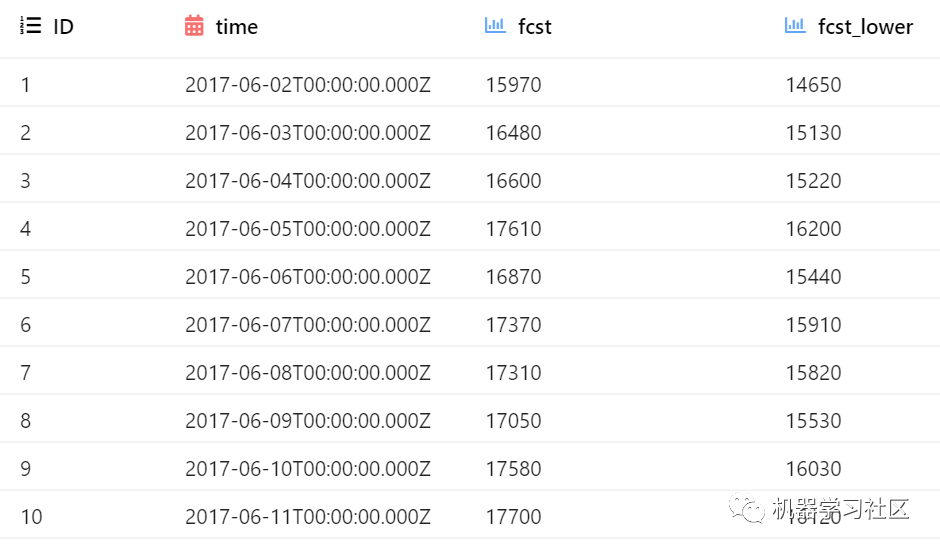Select the fcst column header label

[535, 27]
